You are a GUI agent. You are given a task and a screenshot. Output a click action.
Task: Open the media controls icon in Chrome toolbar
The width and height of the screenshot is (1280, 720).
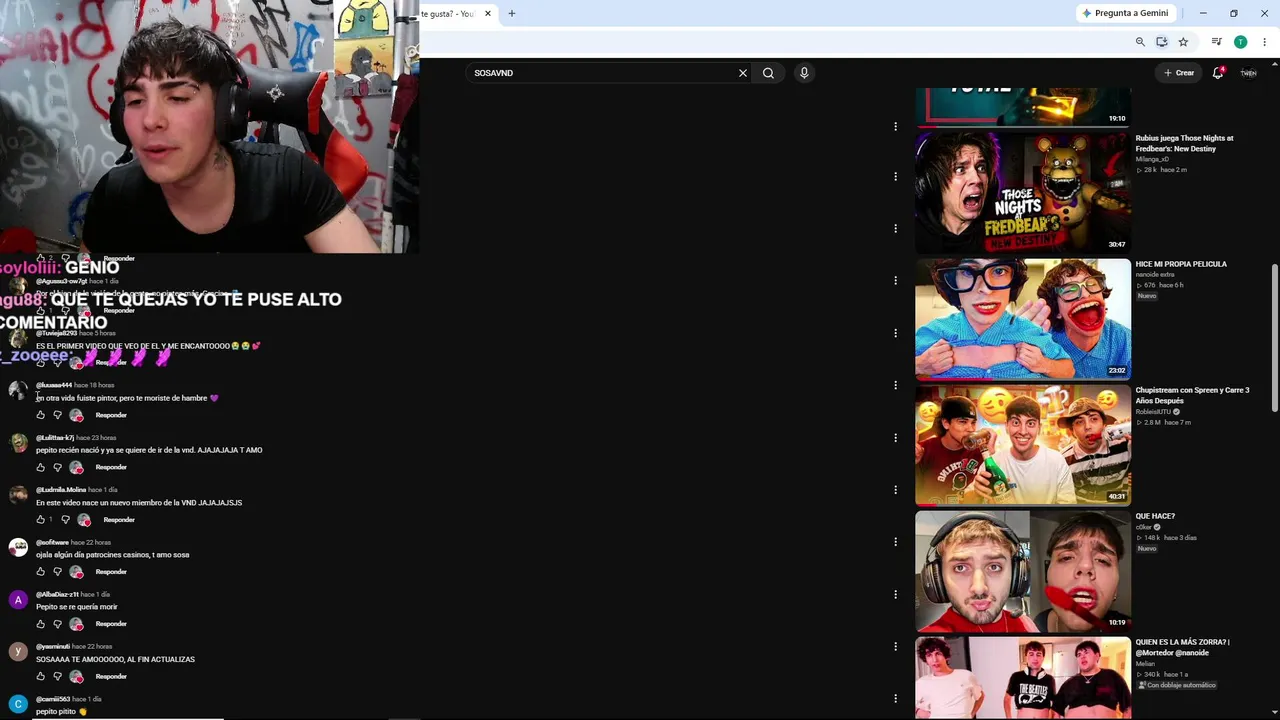[1217, 42]
